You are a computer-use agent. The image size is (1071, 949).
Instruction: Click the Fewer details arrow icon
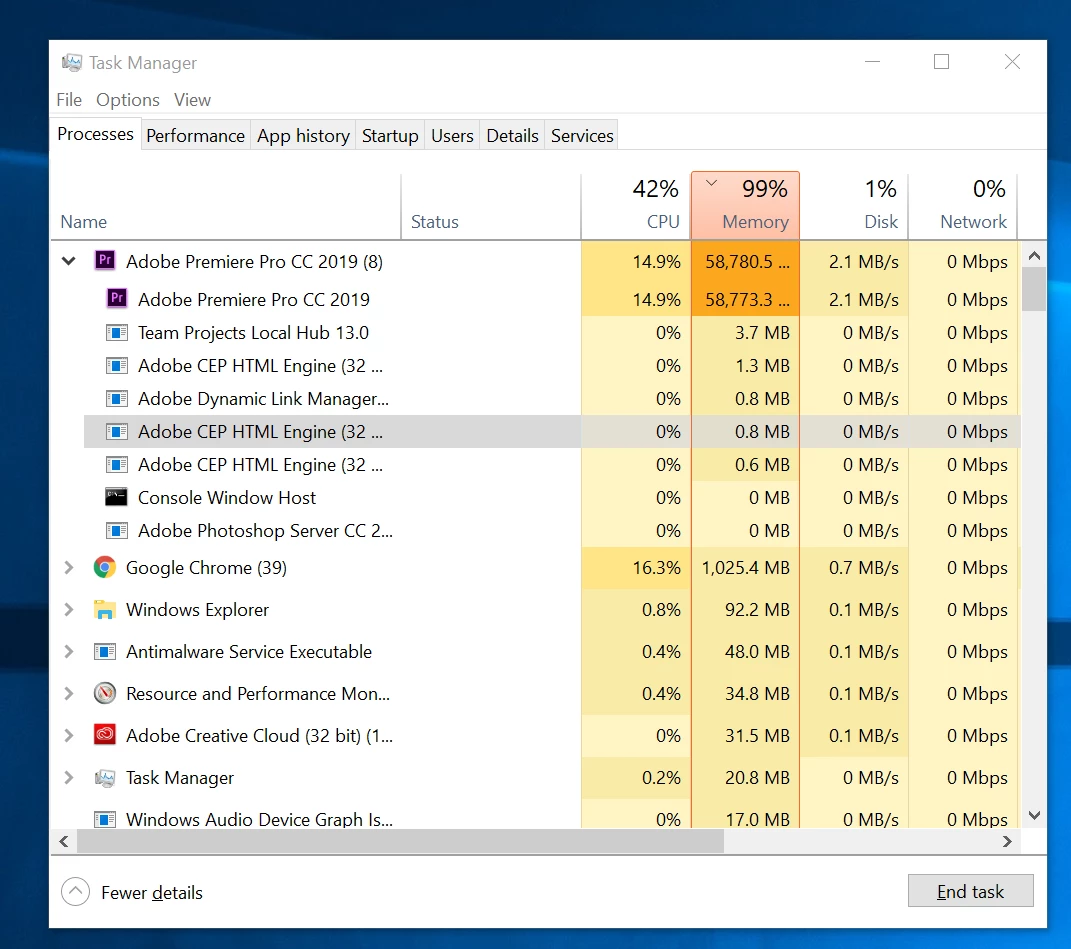pos(75,892)
